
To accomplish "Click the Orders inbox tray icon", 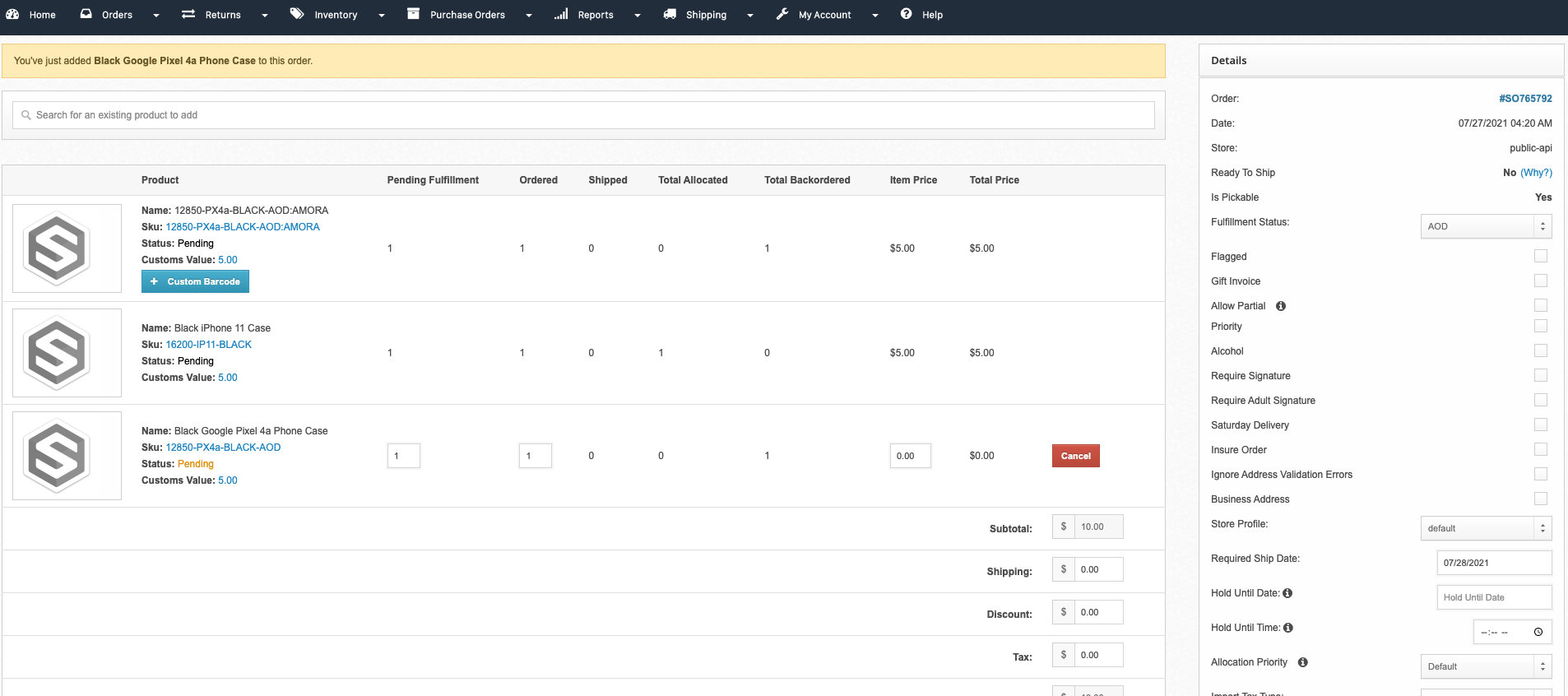I will [86, 14].
